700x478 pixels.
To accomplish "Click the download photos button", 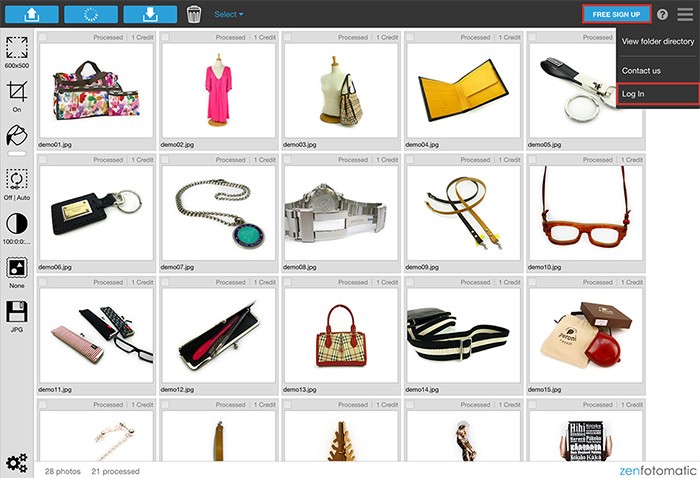I will 150,14.
